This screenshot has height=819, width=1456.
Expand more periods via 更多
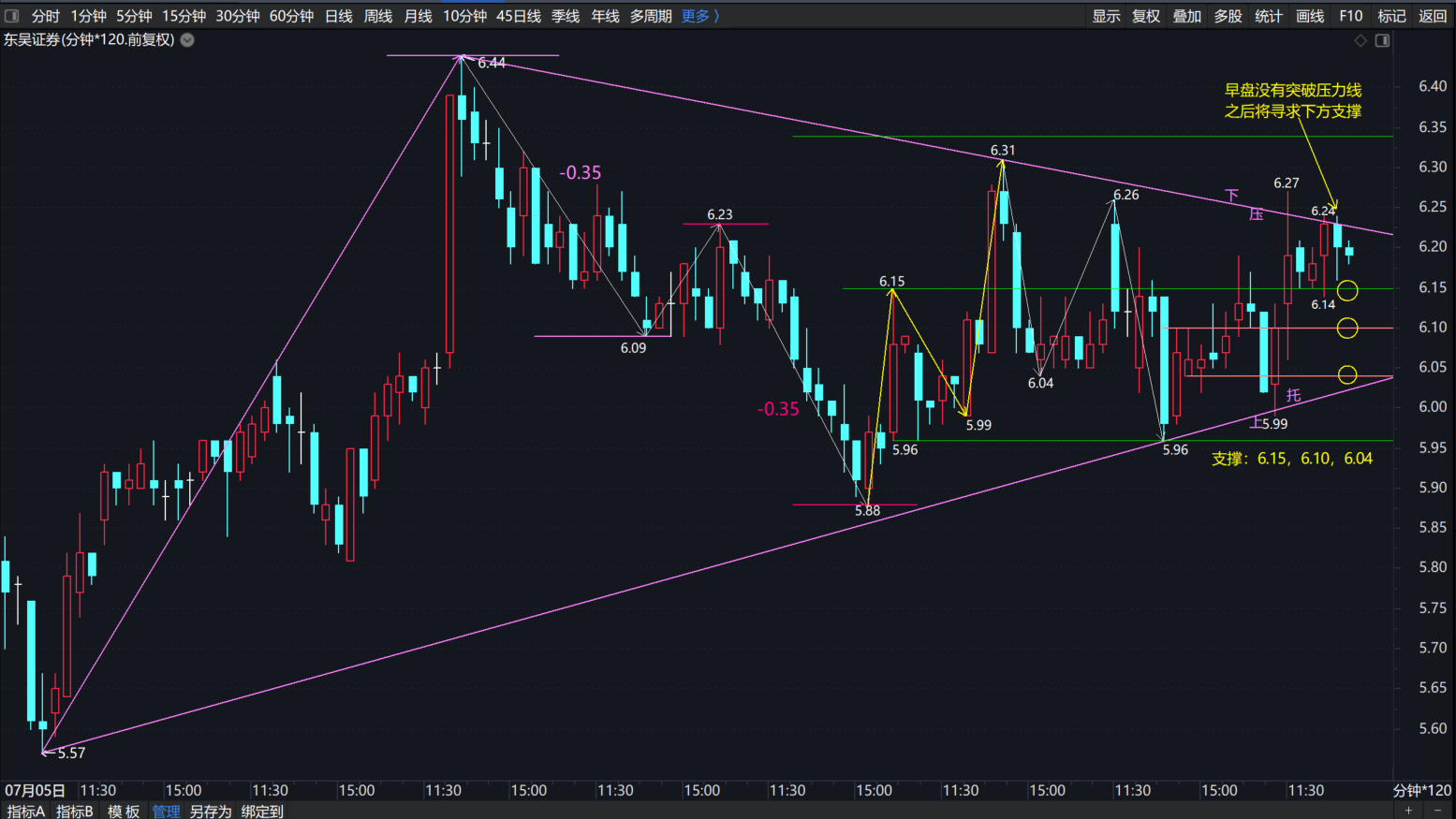point(699,16)
